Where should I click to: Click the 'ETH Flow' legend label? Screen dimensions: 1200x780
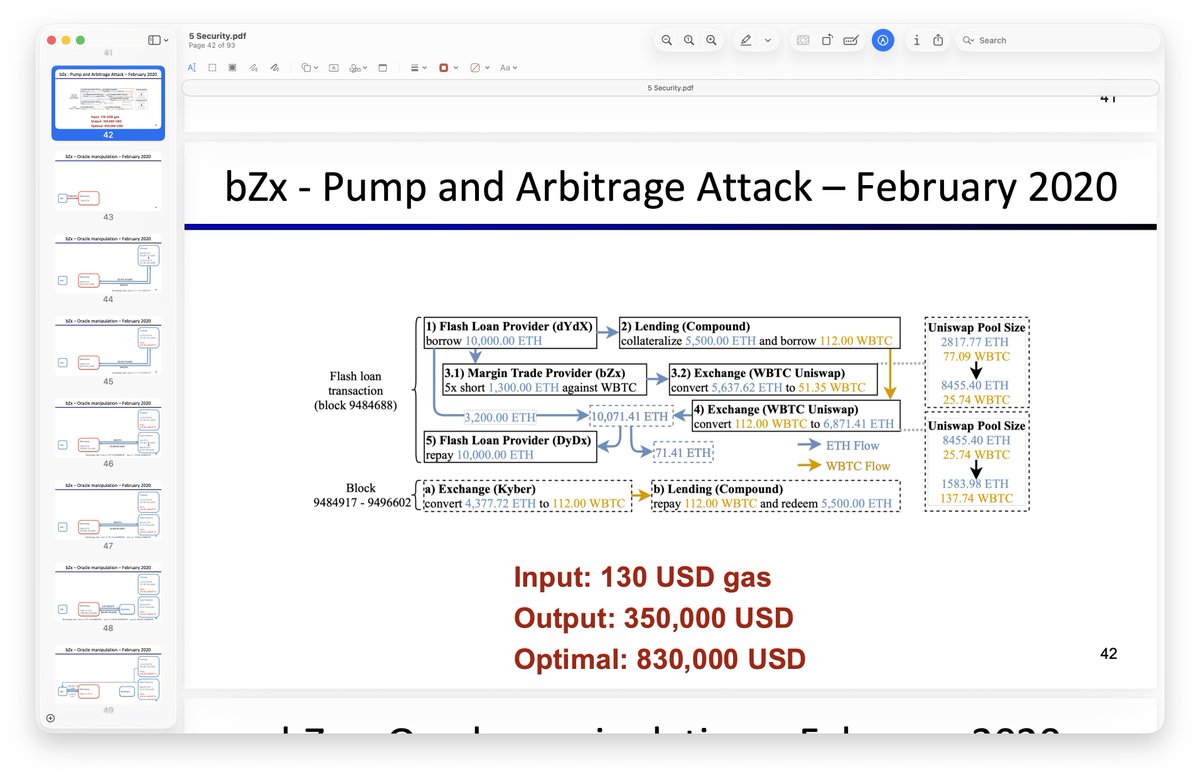coord(853,445)
